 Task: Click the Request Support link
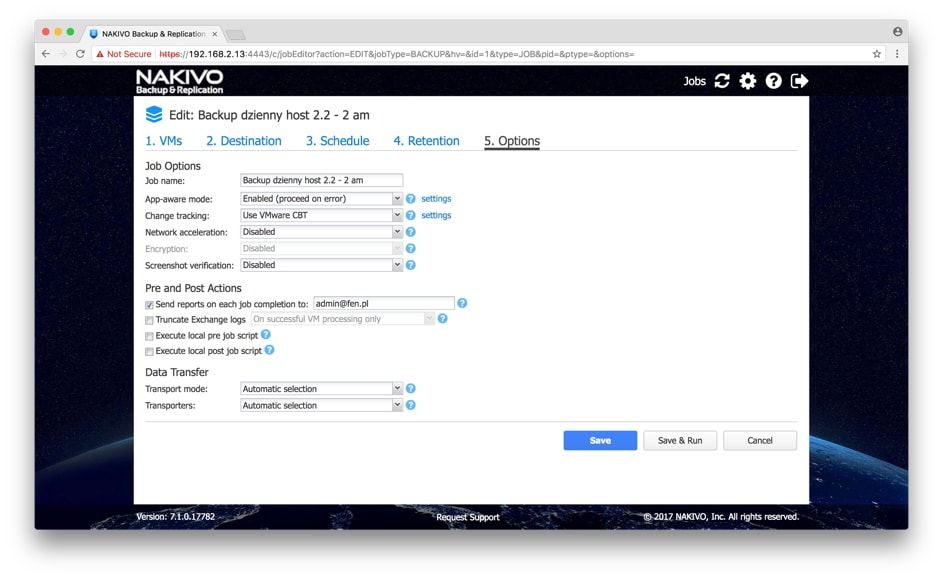point(467,517)
